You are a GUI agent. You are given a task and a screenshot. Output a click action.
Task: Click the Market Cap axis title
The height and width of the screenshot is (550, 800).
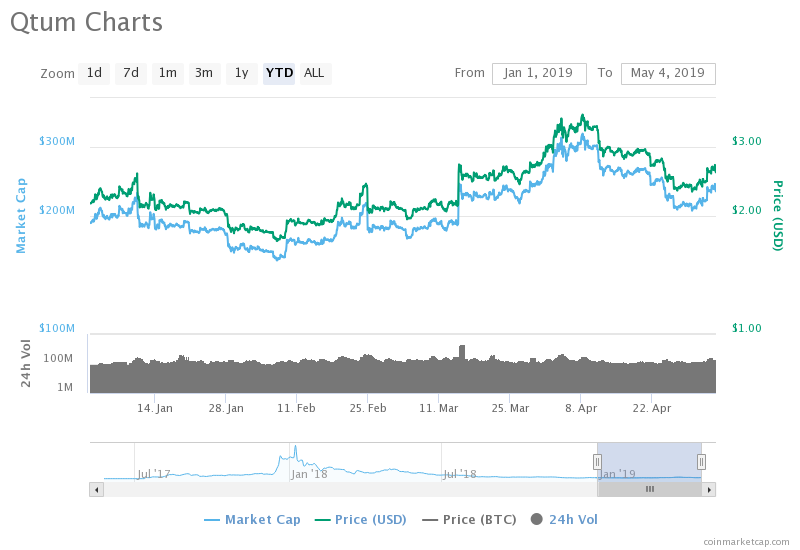20,215
